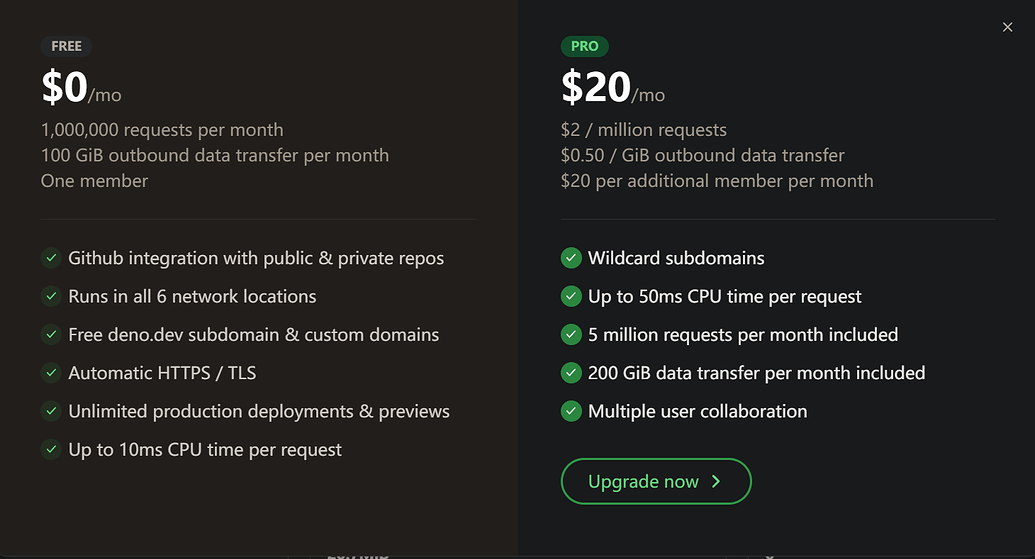Click checkmark beside Multiple user collaboration
The height and width of the screenshot is (559, 1035).
click(x=571, y=411)
